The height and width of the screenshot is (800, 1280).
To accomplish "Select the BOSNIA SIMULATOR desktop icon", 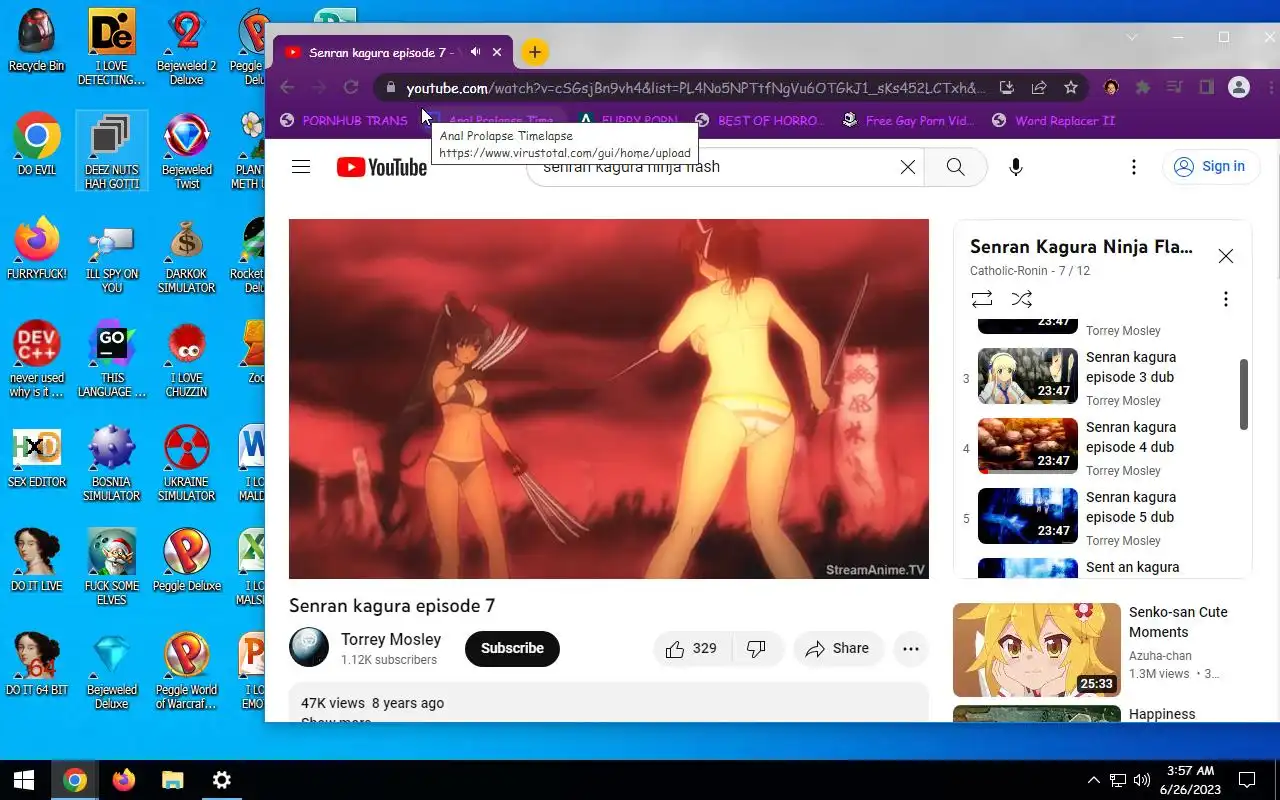I will 112,464.
